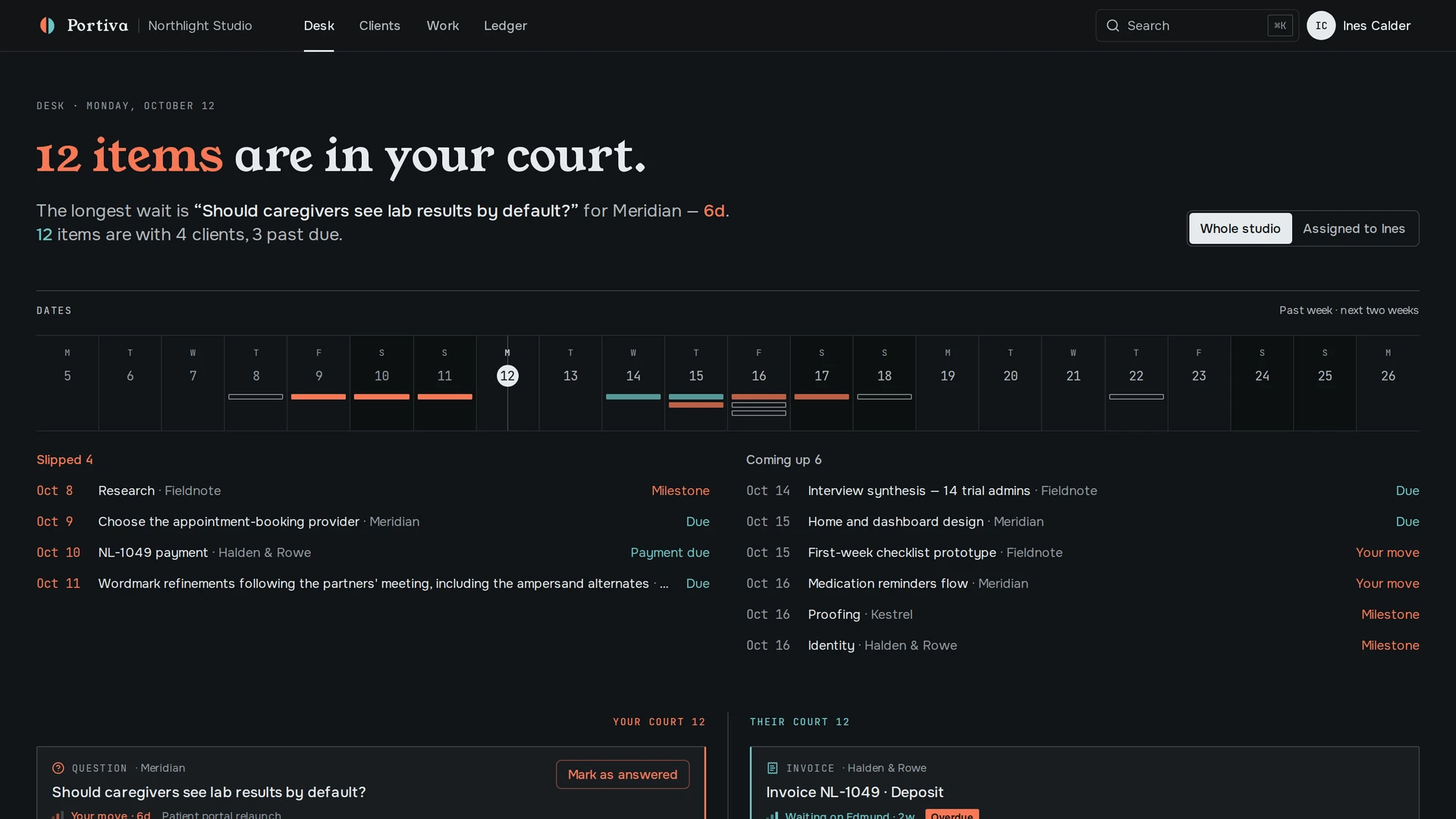Click the Payment due status label

pos(670,553)
